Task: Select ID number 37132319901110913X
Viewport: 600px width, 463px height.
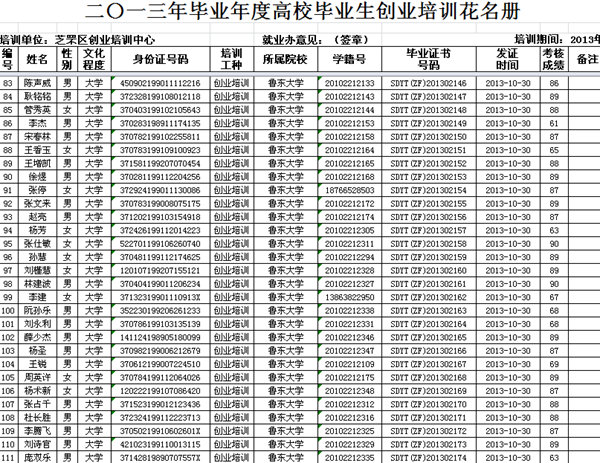Action: pos(160,297)
